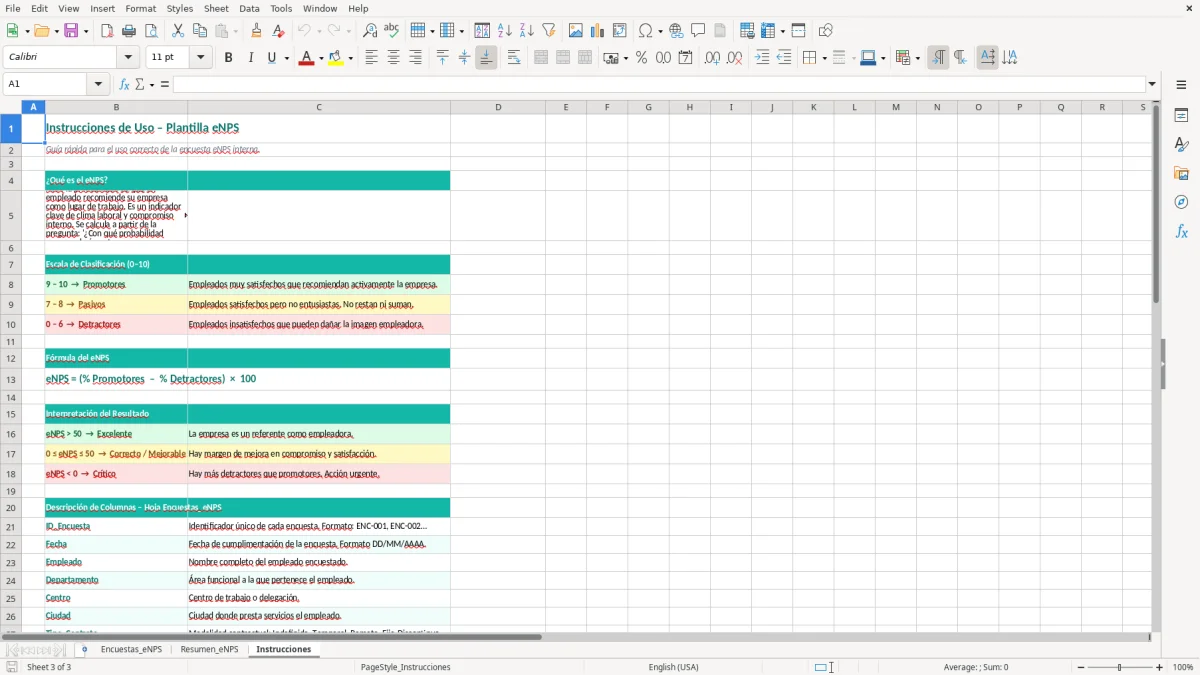Click the Merge and Center Cells icon
The height and width of the screenshot is (675, 1200).
tap(541, 58)
